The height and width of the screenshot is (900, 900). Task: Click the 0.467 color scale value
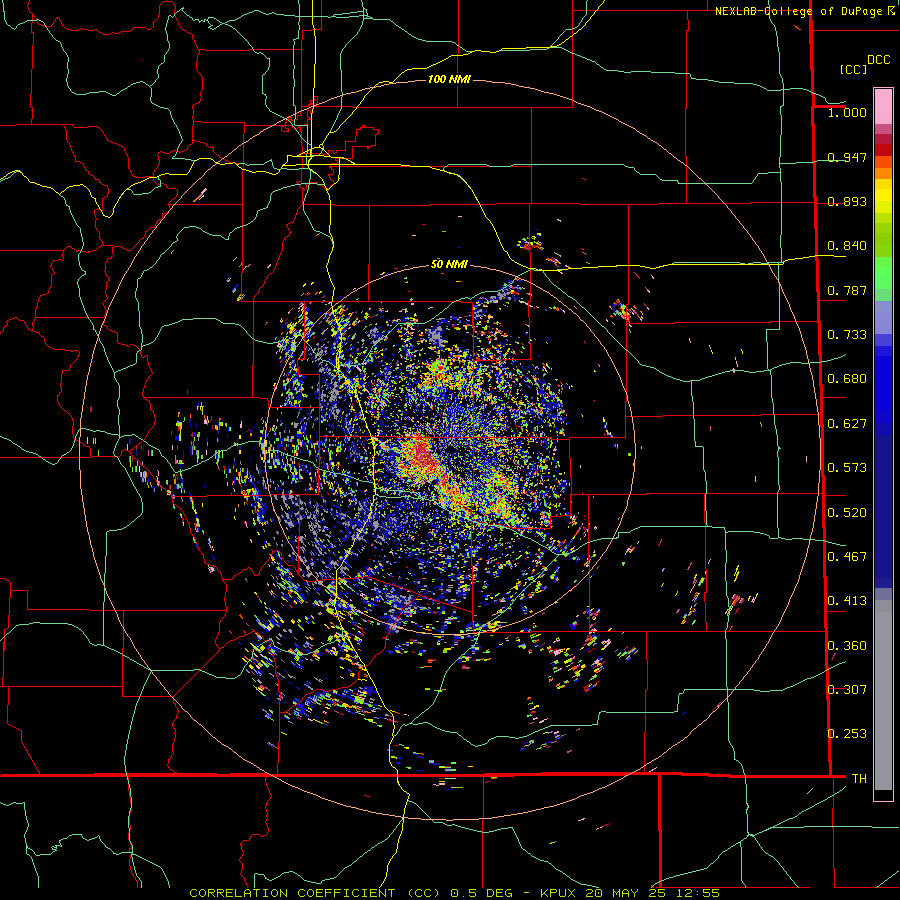[847, 557]
